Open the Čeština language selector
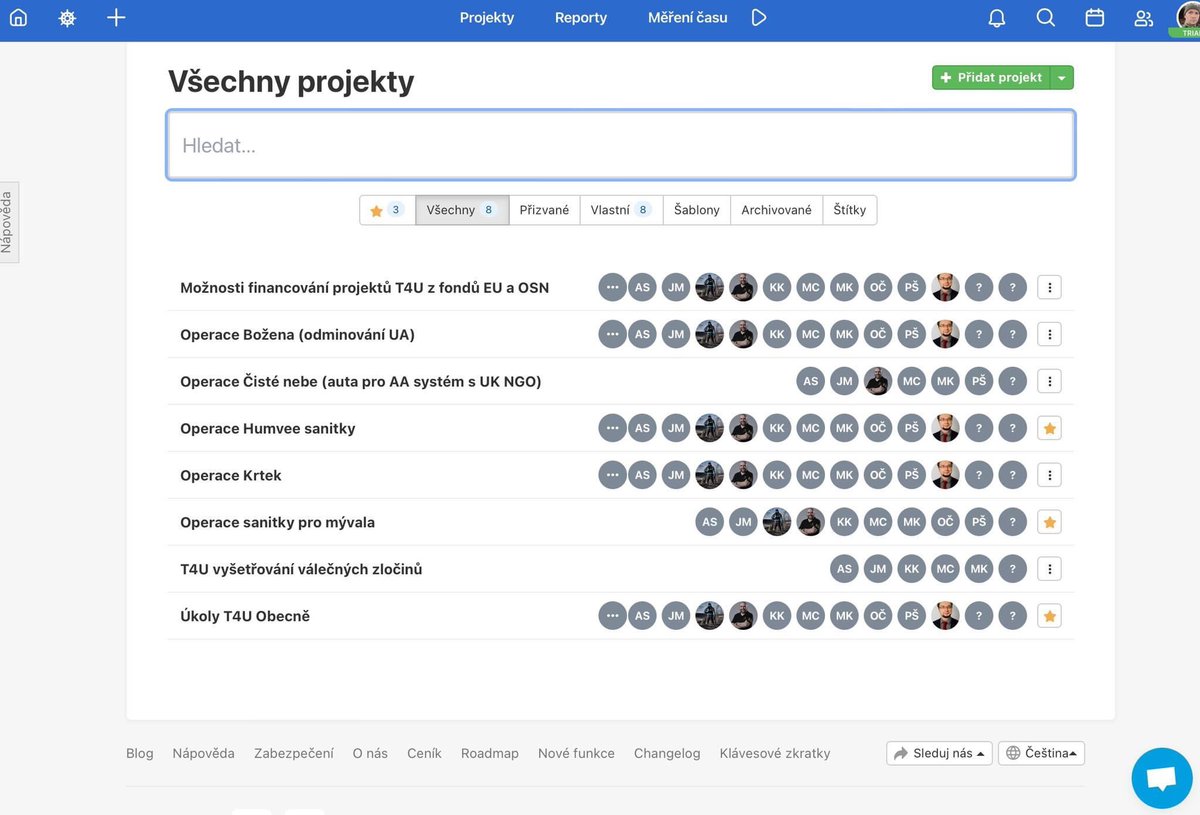Screen dimensions: 1200x815 [1041, 752]
